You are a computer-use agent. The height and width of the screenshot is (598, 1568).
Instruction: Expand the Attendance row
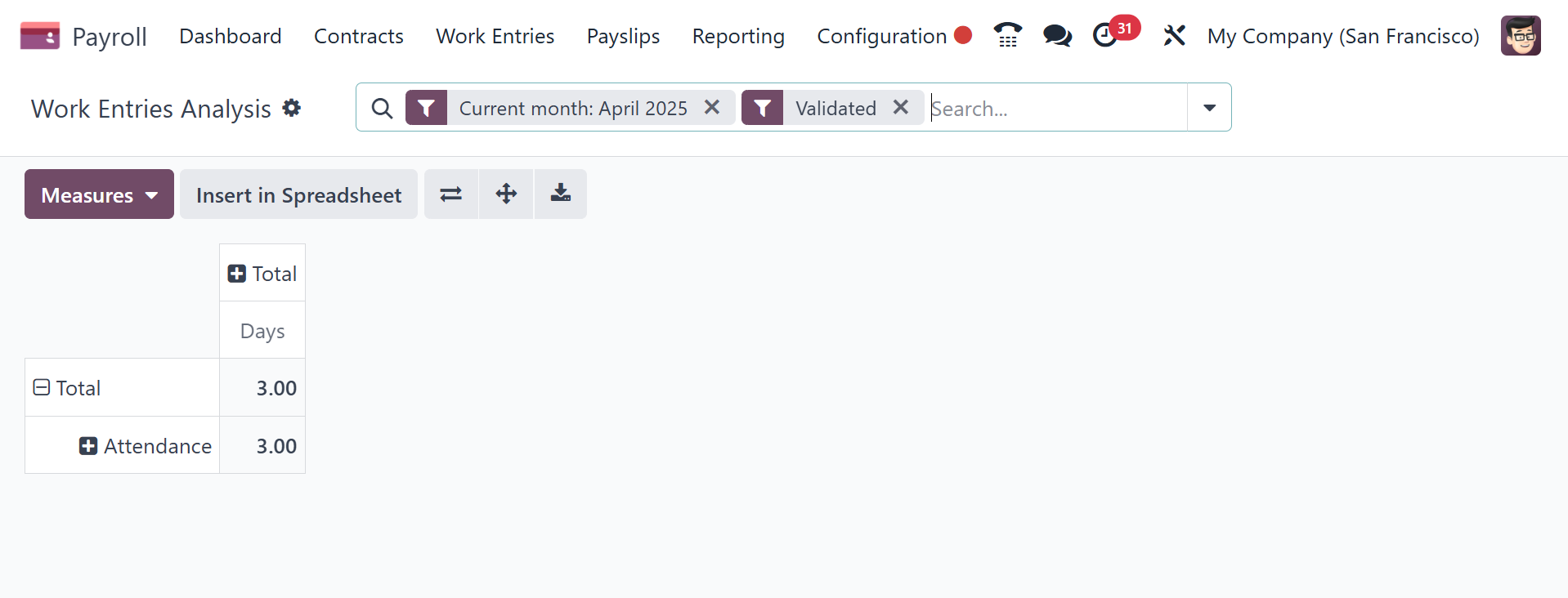87,445
